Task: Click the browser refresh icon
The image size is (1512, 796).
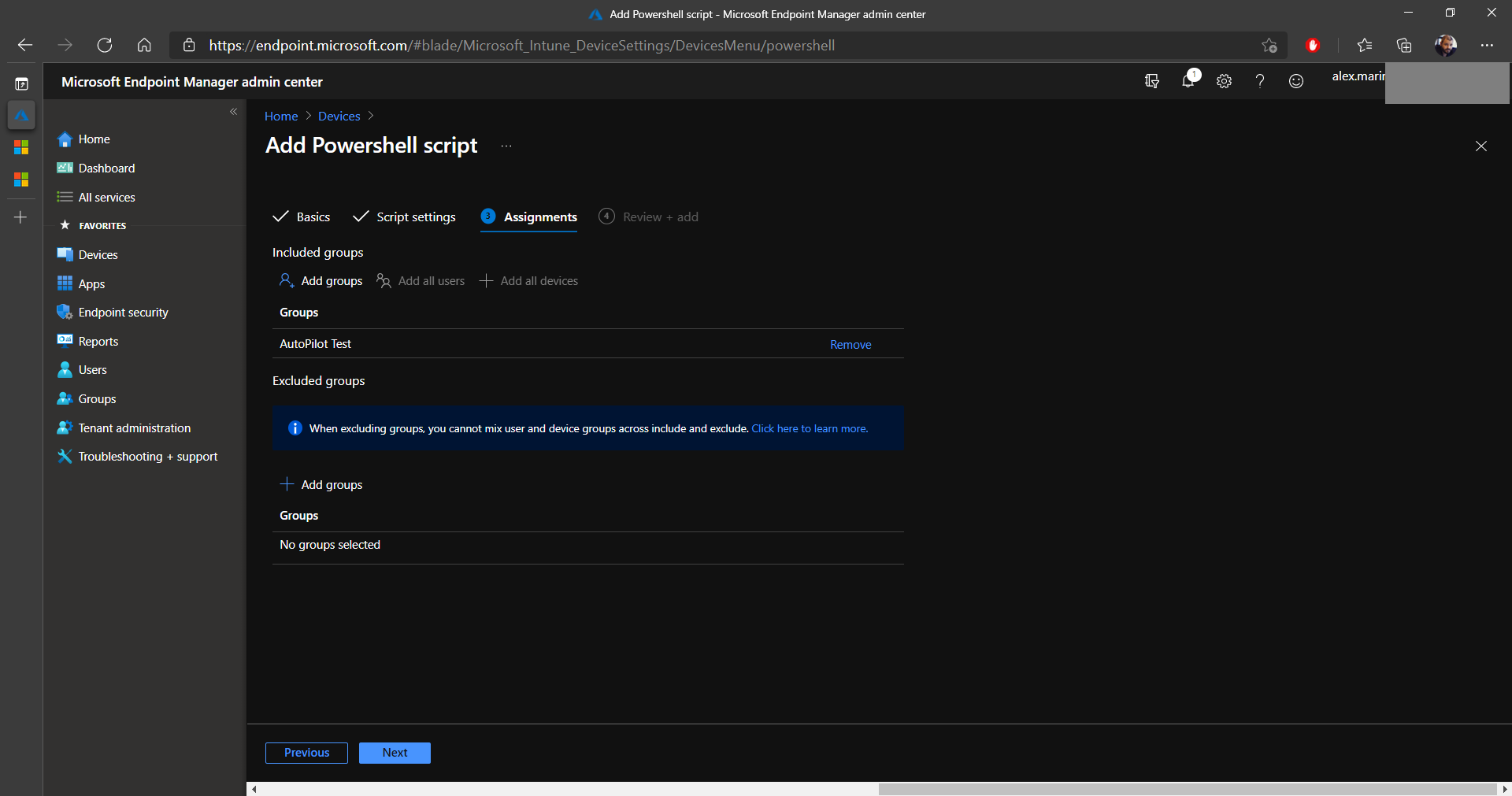Action: tap(105, 46)
